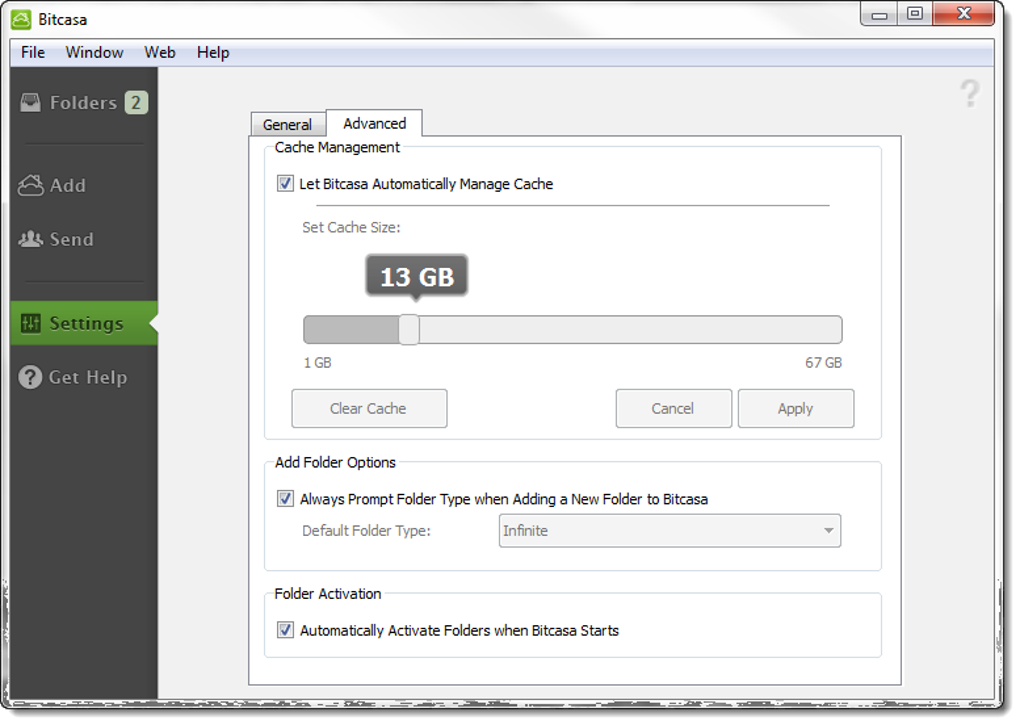Click the Folders count badge showing 2

point(136,103)
